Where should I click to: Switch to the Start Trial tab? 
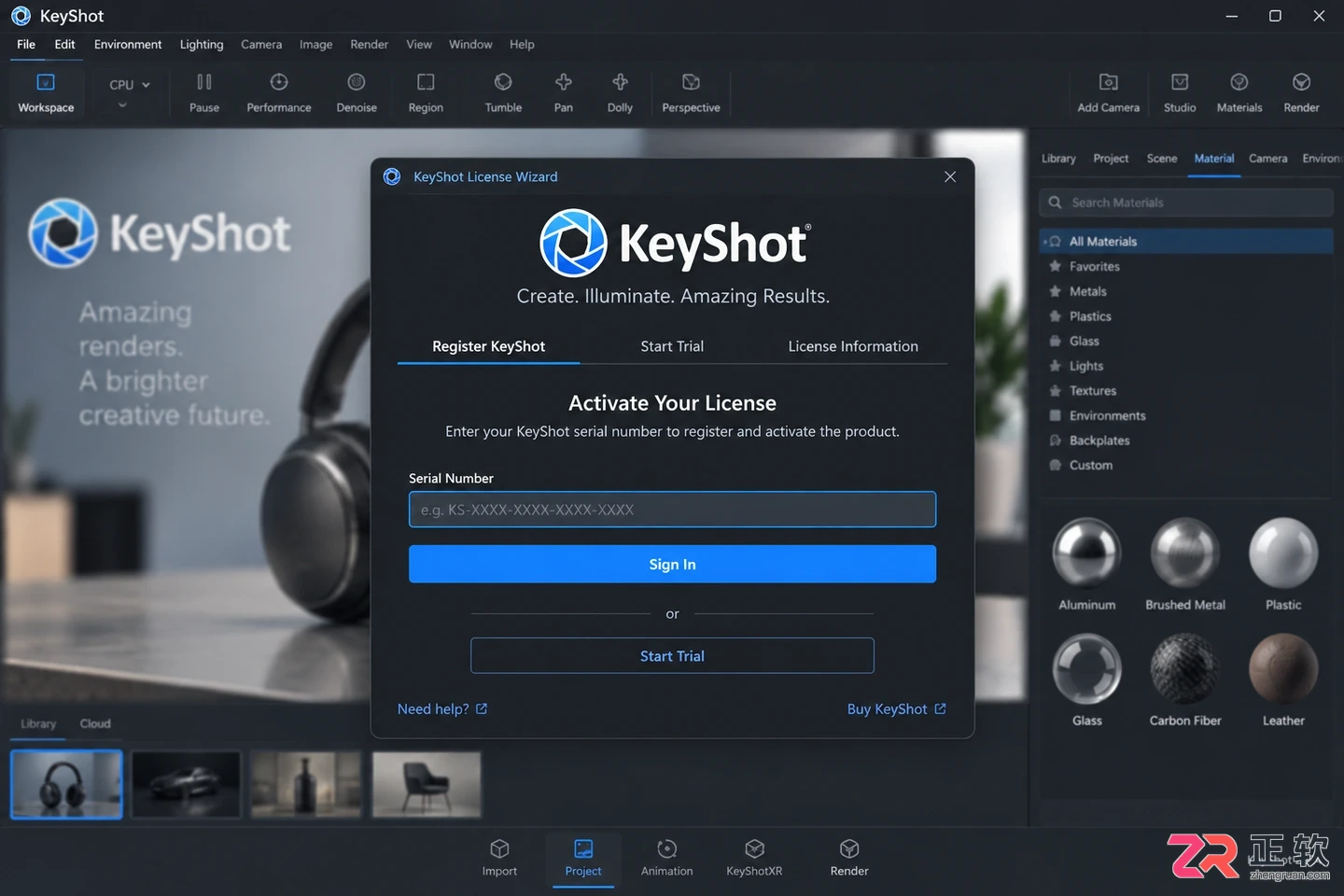[x=672, y=346]
